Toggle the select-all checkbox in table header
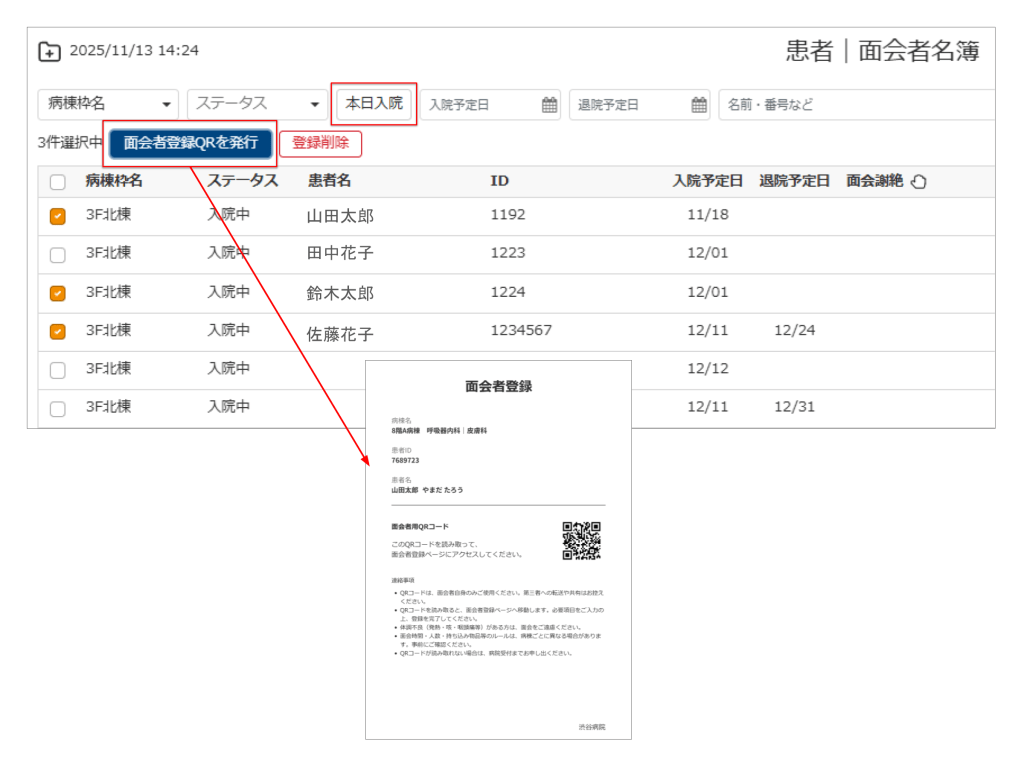The width and height of the screenshot is (1024, 768). (58, 182)
